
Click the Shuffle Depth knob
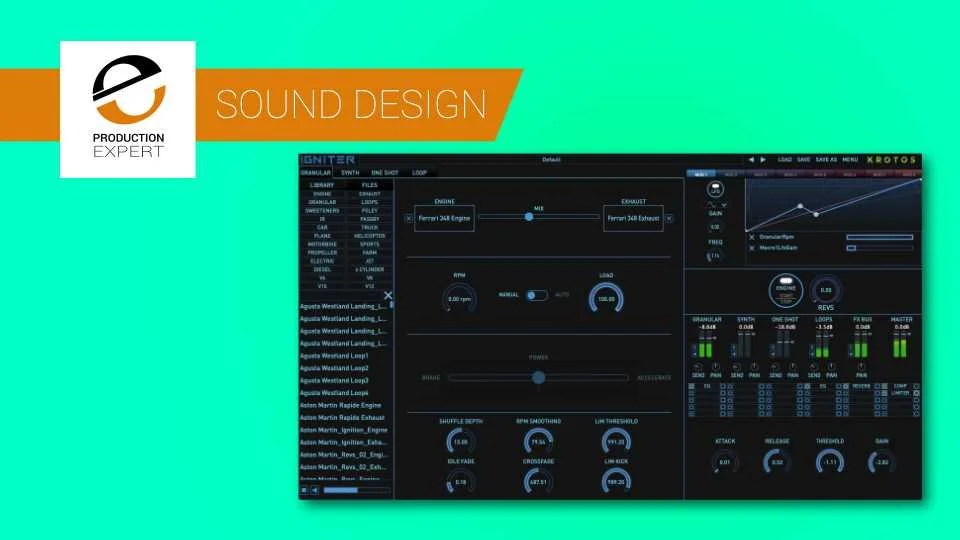click(x=460, y=441)
